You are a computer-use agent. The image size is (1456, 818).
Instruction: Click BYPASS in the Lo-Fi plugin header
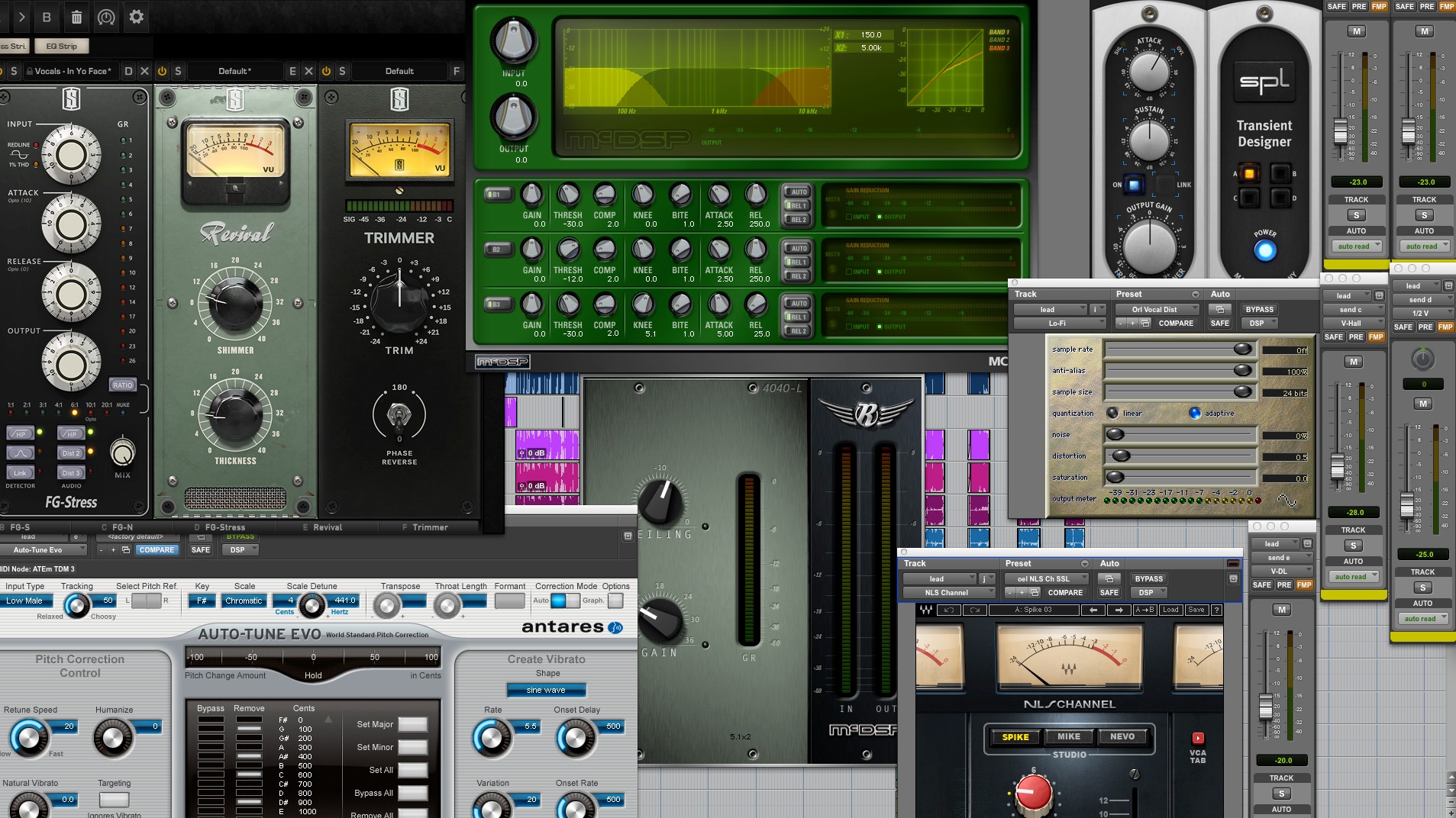click(1259, 309)
